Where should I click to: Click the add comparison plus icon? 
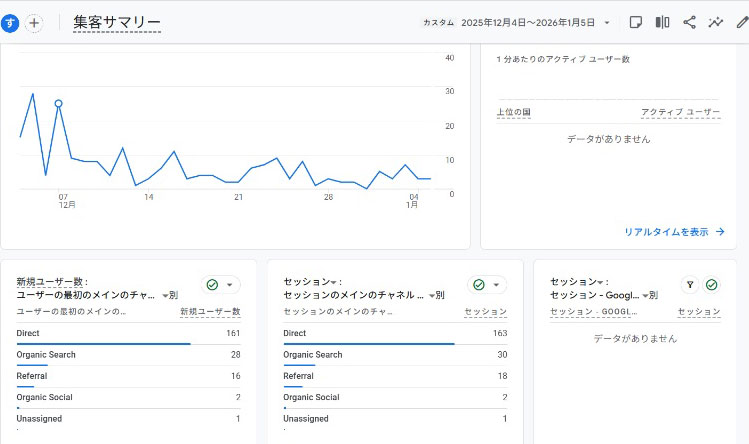click(x=34, y=22)
